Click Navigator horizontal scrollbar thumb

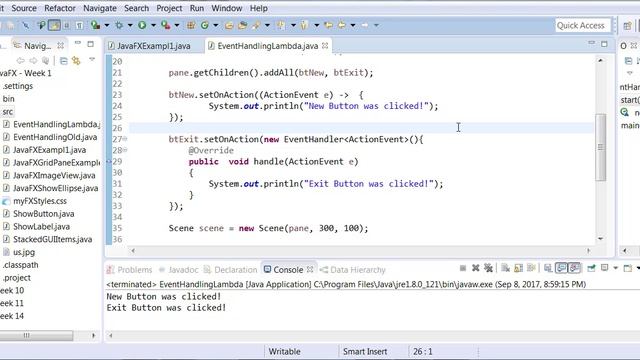(x=36, y=336)
